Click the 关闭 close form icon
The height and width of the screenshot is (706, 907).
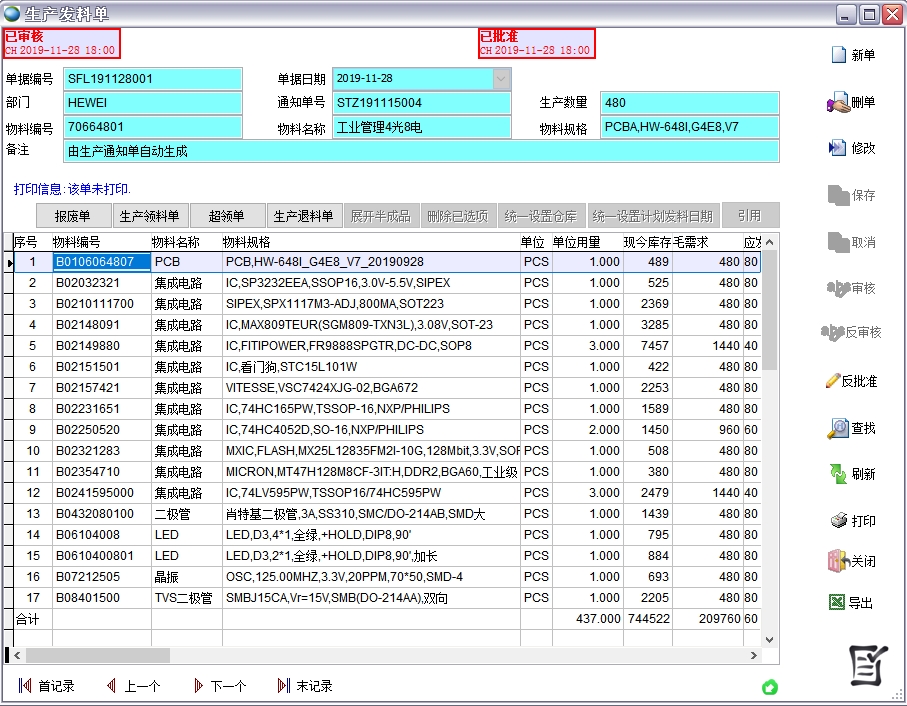[838, 562]
